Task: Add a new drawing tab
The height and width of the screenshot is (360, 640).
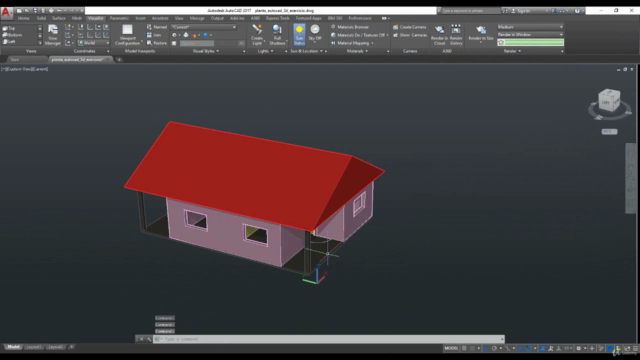Action: pyautogui.click(x=119, y=60)
